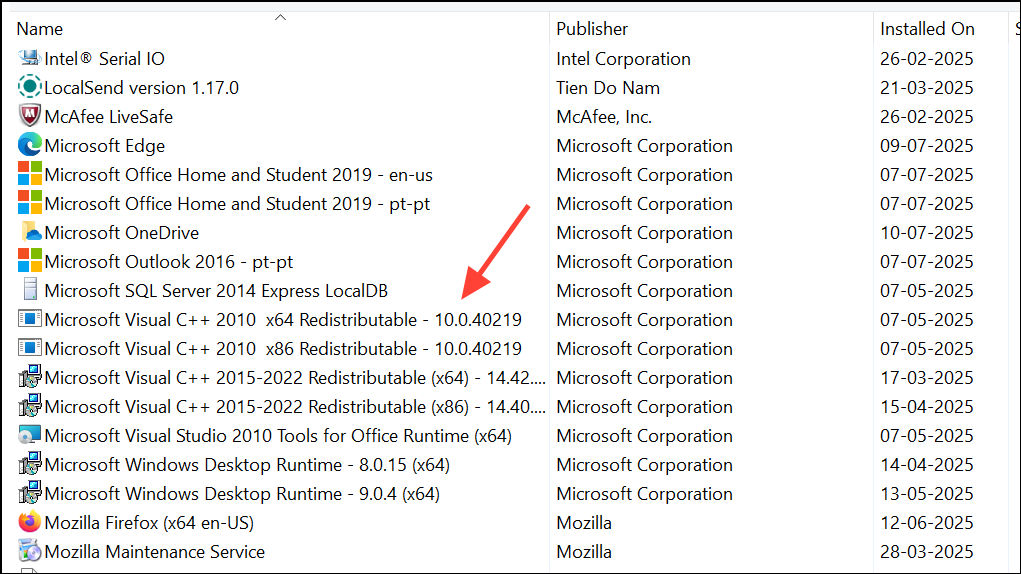Viewport: 1021px width, 574px height.
Task: Click the Microsoft OneDrive cloud icon
Action: click(x=30, y=232)
